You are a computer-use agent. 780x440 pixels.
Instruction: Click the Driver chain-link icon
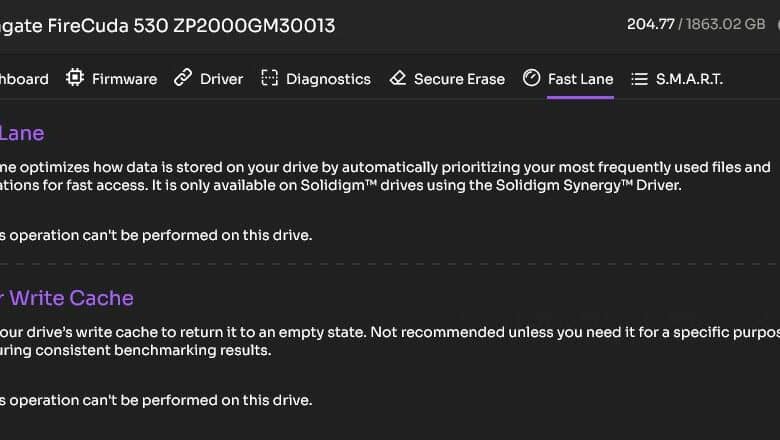183,78
